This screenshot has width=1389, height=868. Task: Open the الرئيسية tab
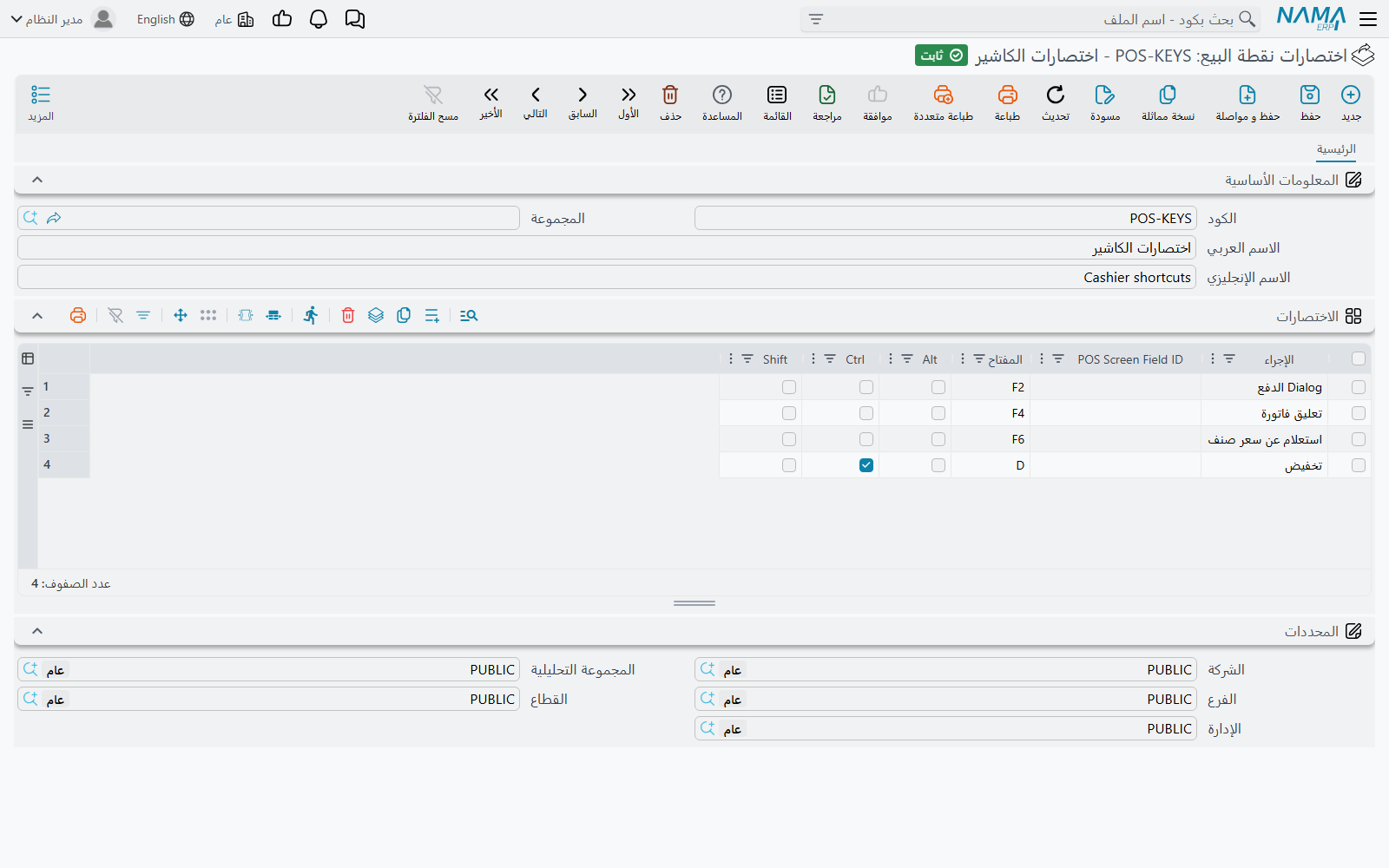point(1336,149)
